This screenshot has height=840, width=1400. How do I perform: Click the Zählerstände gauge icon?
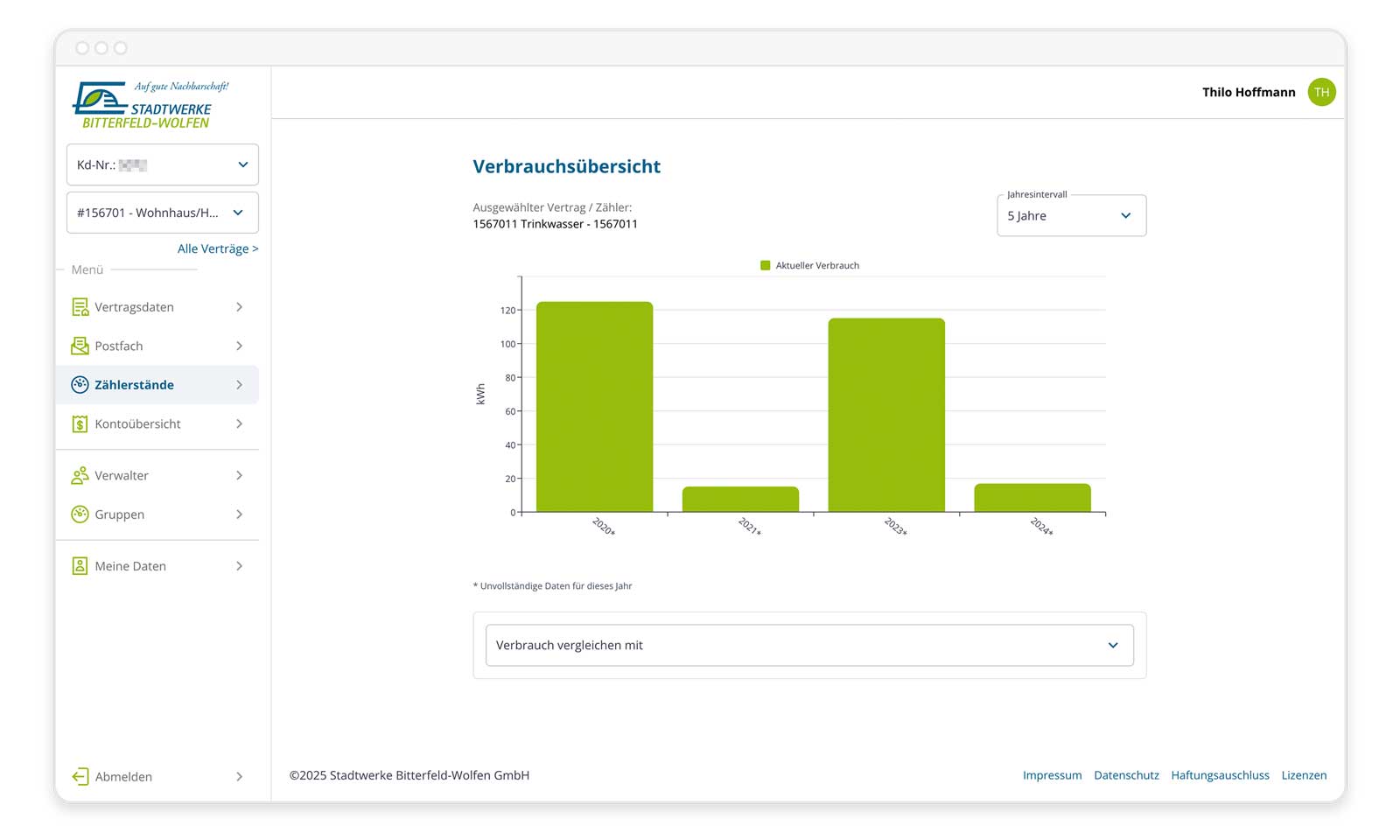(80, 385)
